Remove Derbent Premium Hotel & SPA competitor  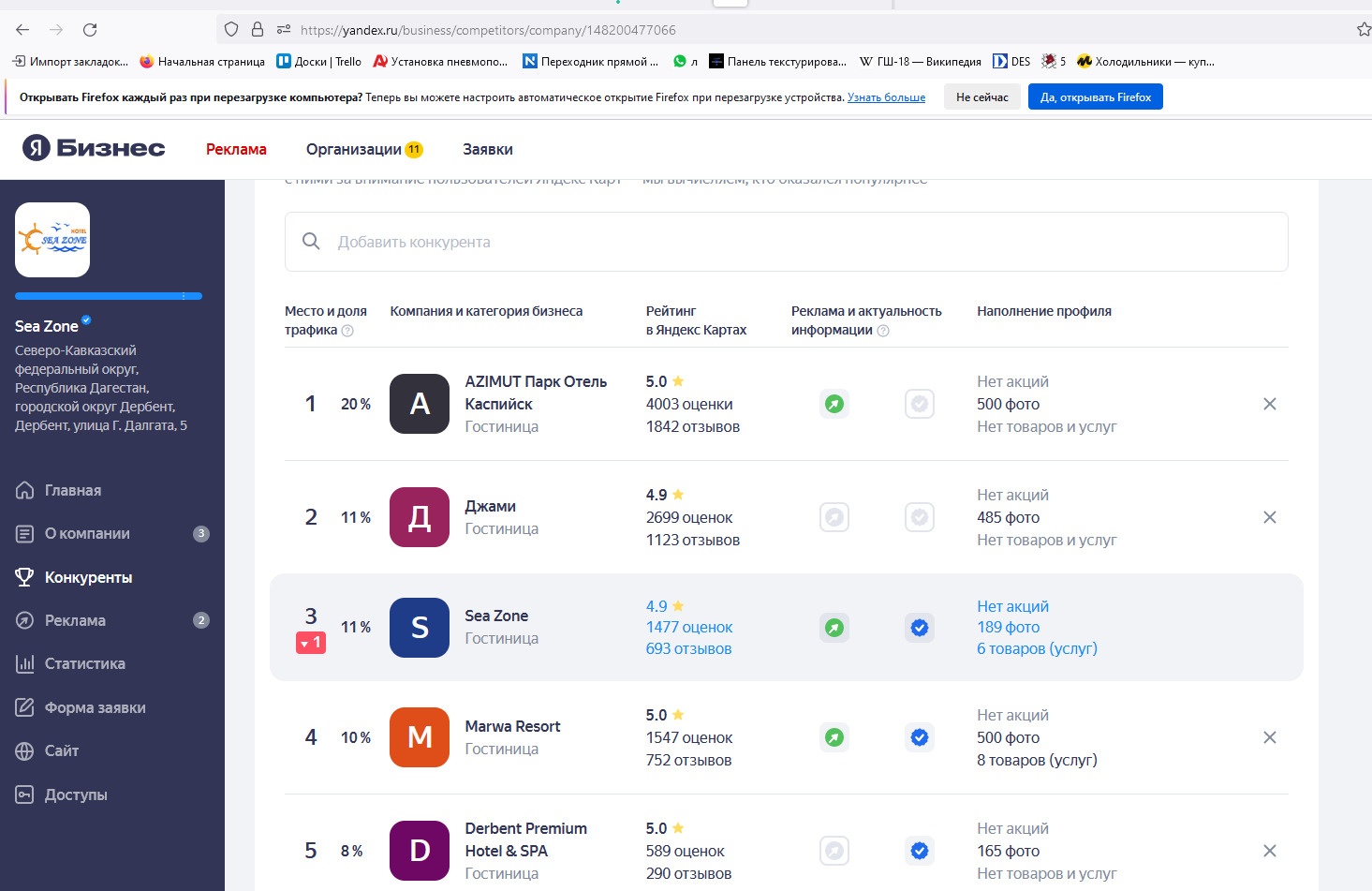1270,851
